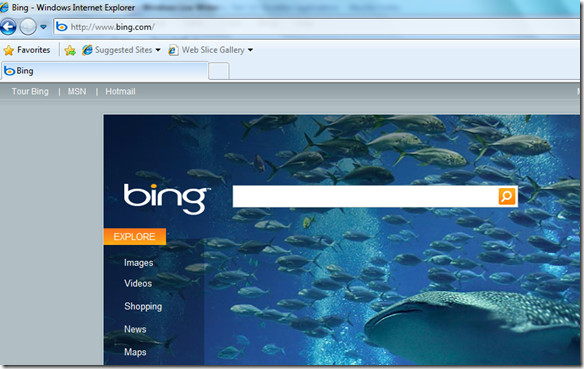Click the bing logo on page
Viewport: 584px width, 369px height.
166,198
